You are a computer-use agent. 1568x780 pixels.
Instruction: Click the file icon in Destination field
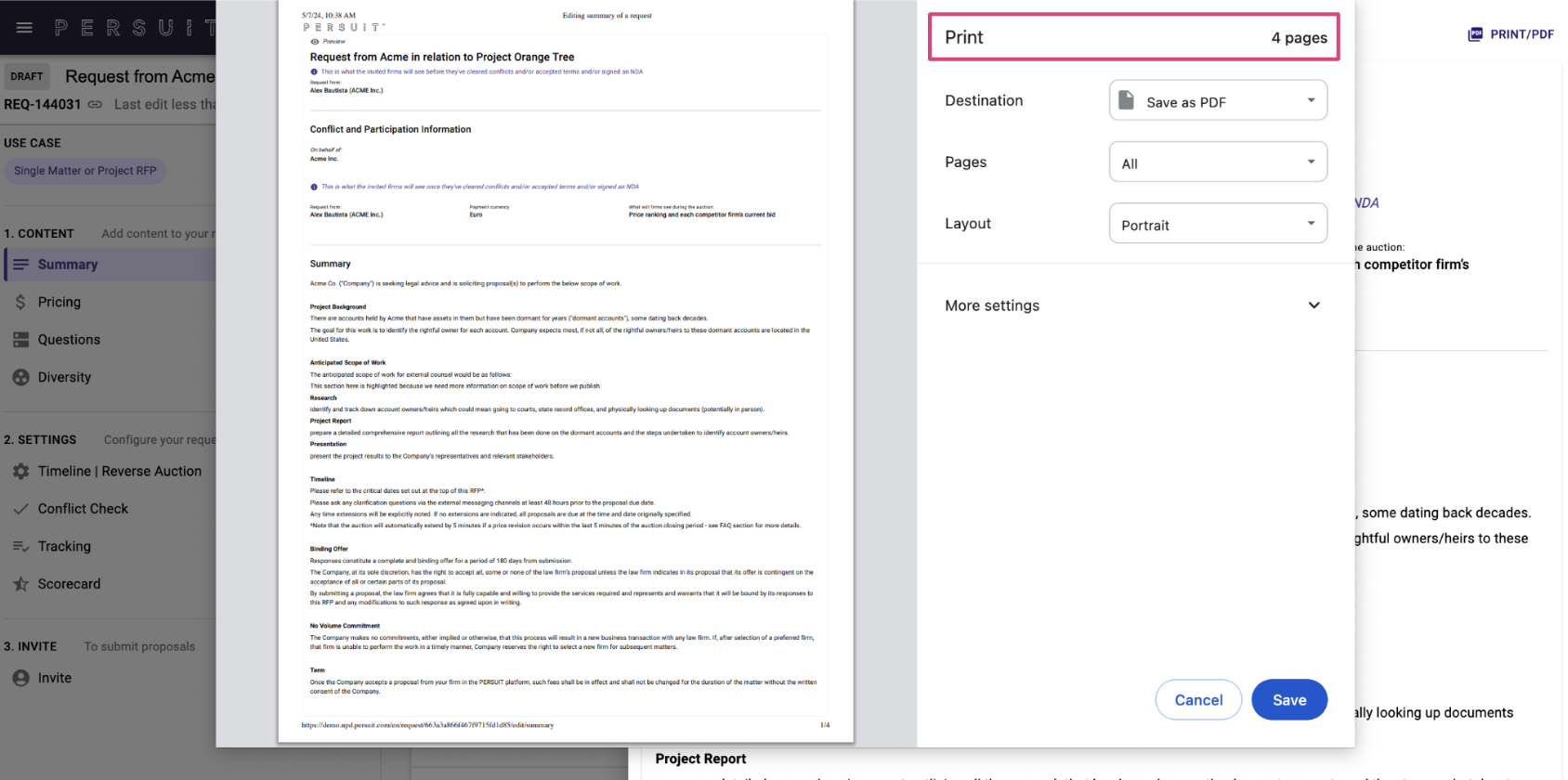tap(1126, 100)
